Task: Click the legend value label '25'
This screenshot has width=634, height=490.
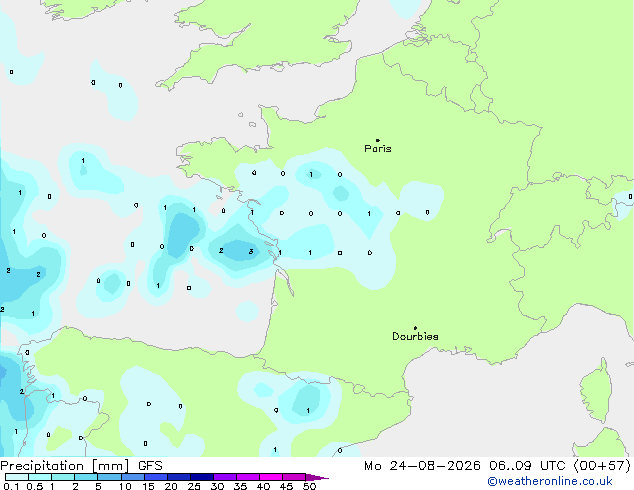Action: (x=194, y=486)
